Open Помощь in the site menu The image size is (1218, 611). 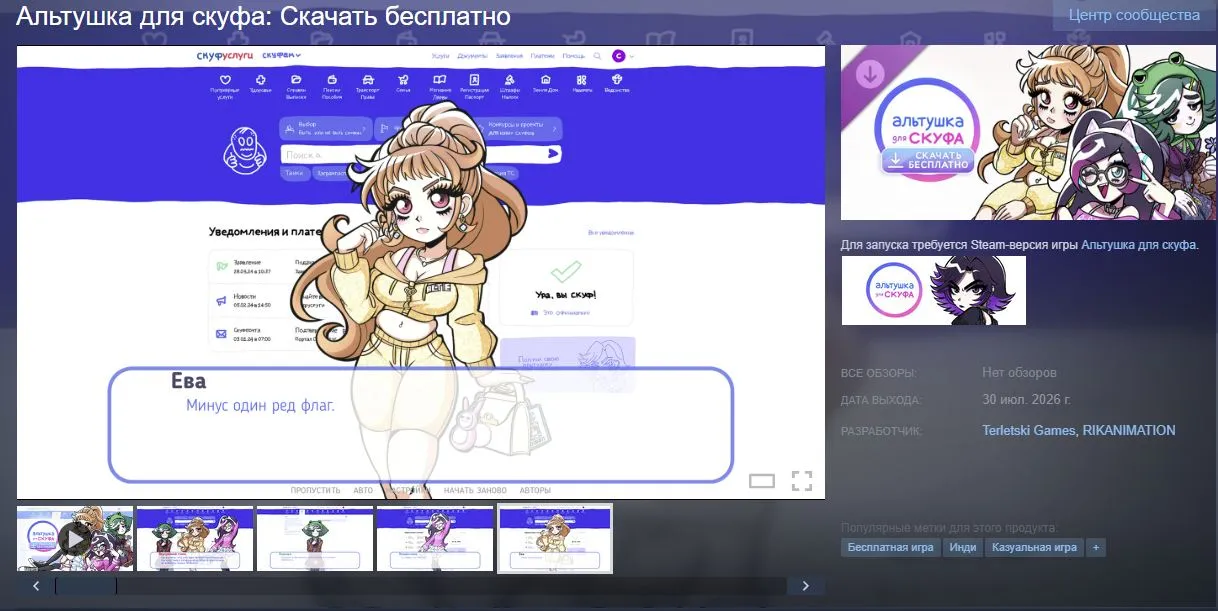pos(573,56)
